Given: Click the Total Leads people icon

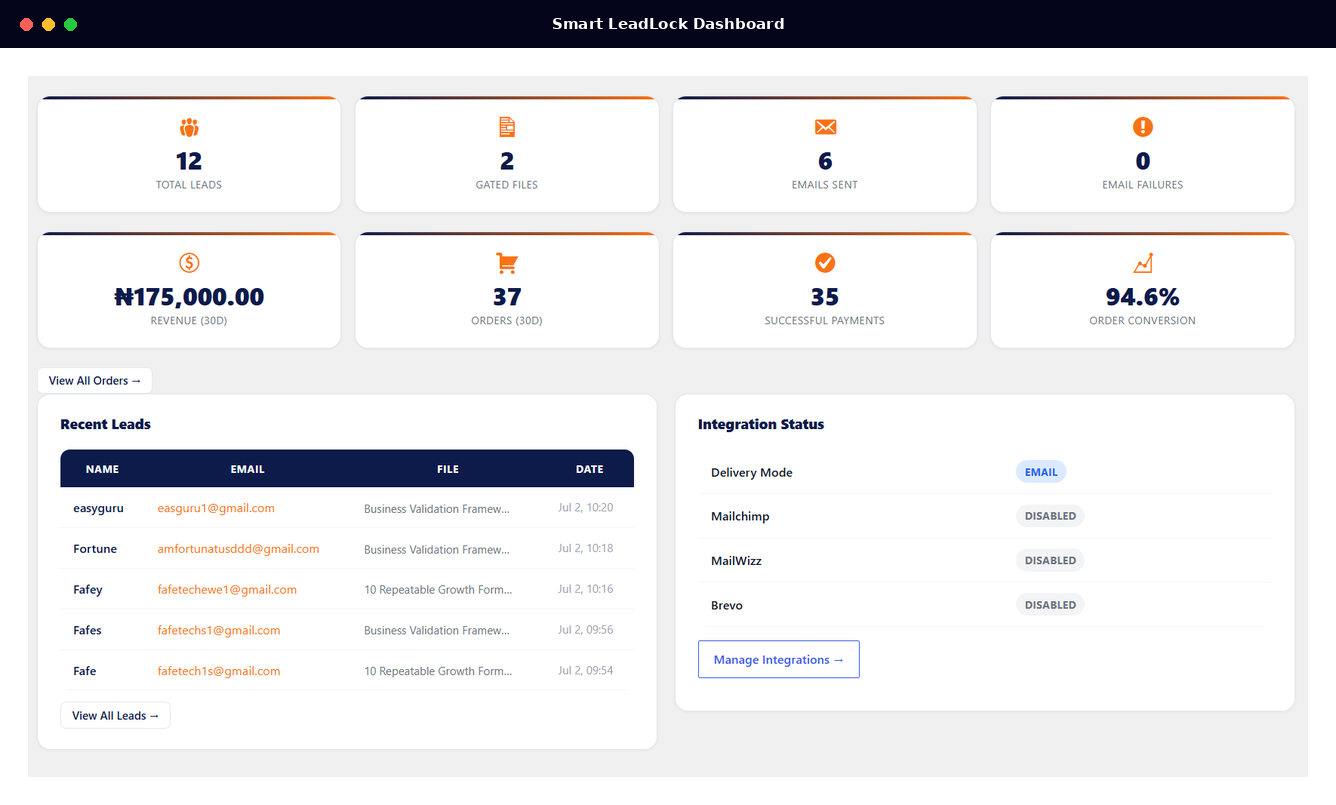Looking at the screenshot, I should pos(189,127).
